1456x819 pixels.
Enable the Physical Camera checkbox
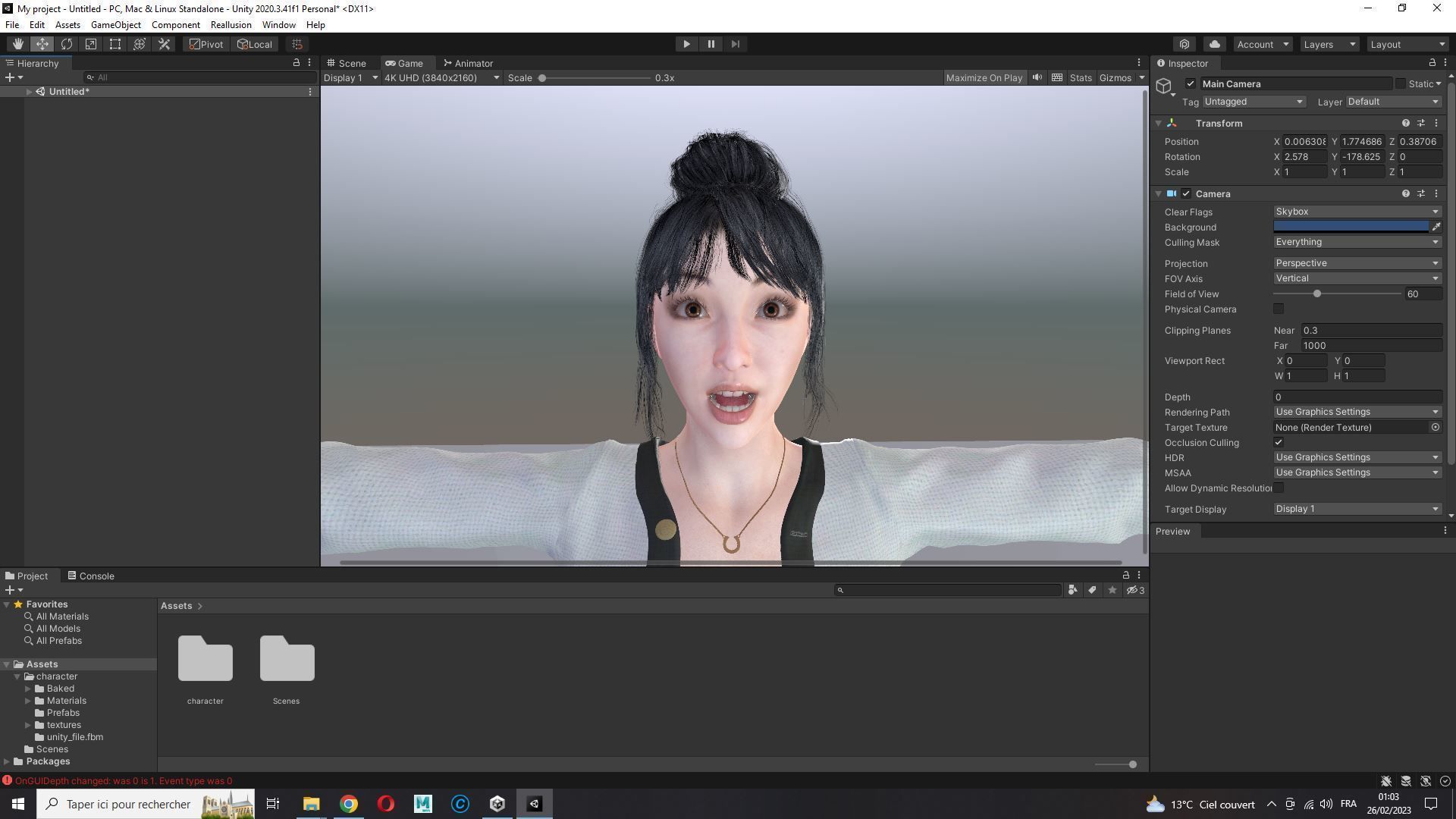click(x=1279, y=309)
